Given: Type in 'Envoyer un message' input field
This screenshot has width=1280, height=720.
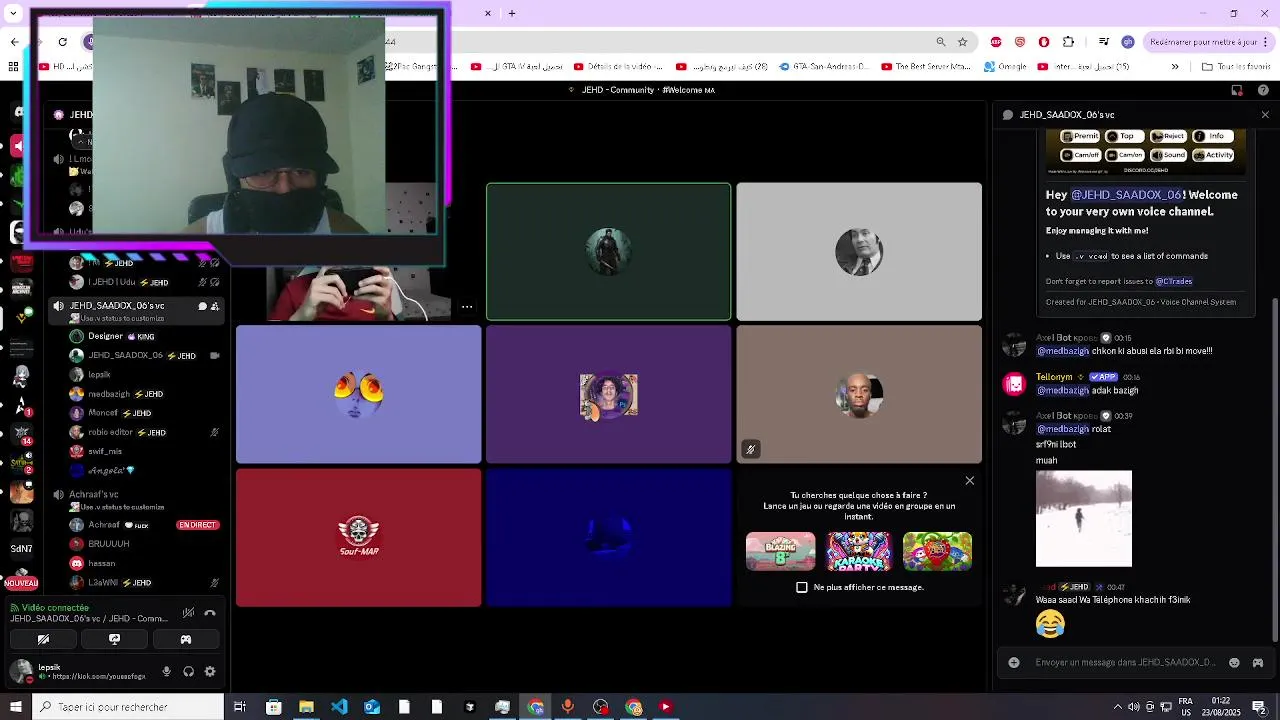Looking at the screenshot, I should [1126, 662].
